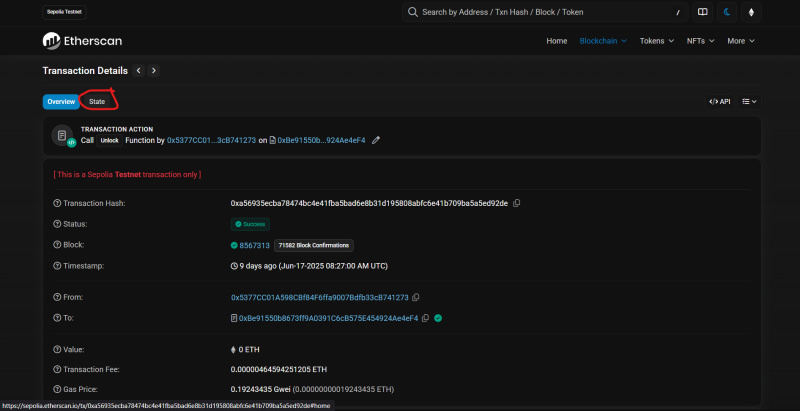The height and width of the screenshot is (411, 800).
Task: Click the Sepolia Testnet transaction notice
Action: coord(128,174)
